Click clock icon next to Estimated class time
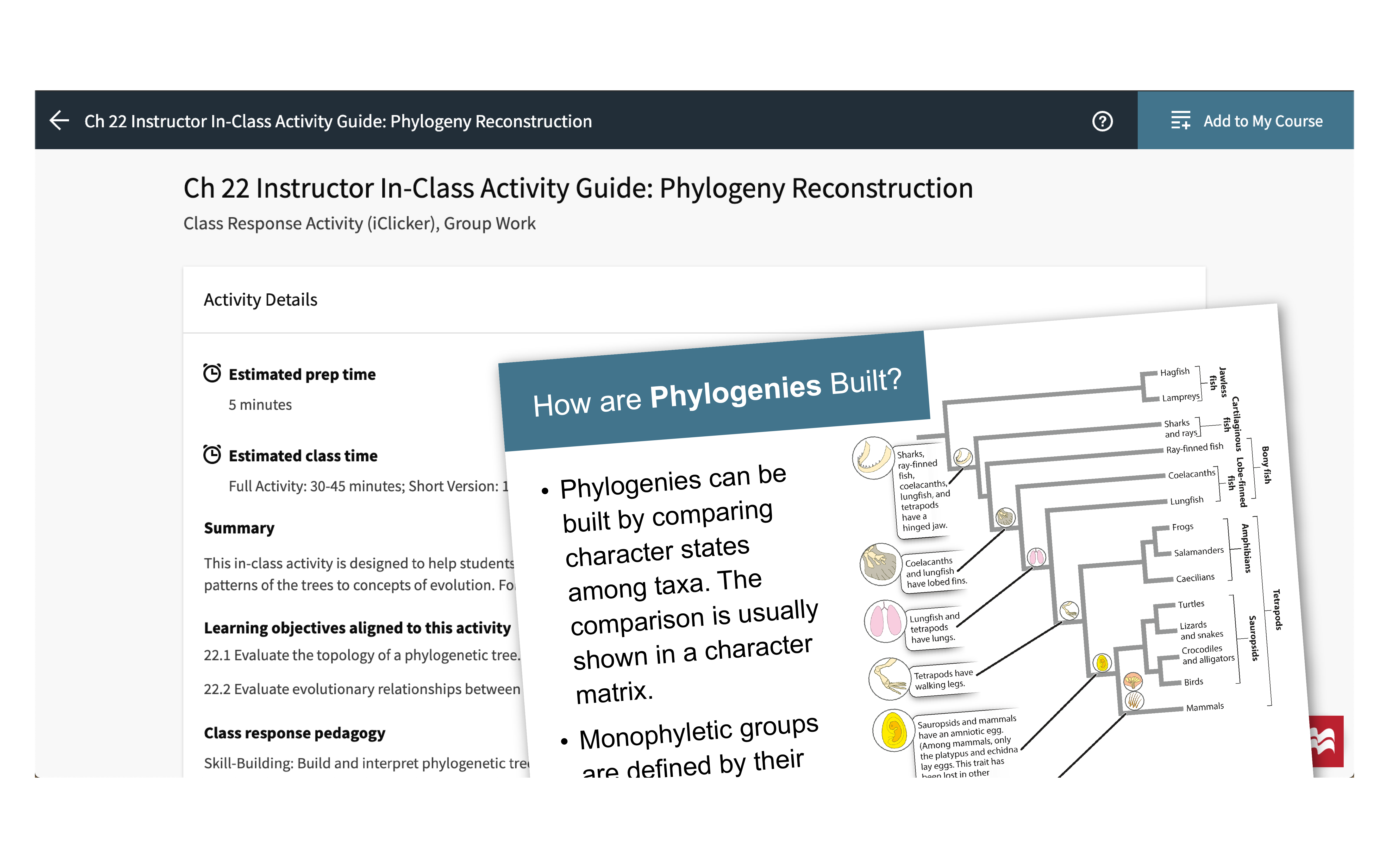The height and width of the screenshot is (868, 1389). (212, 455)
